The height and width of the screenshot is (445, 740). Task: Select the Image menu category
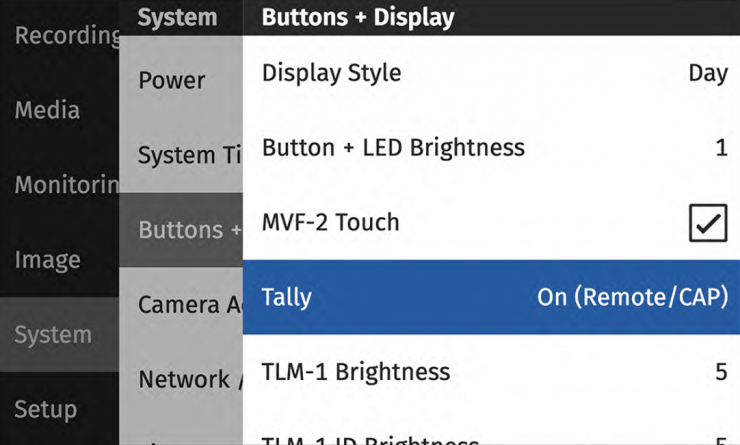click(x=47, y=260)
